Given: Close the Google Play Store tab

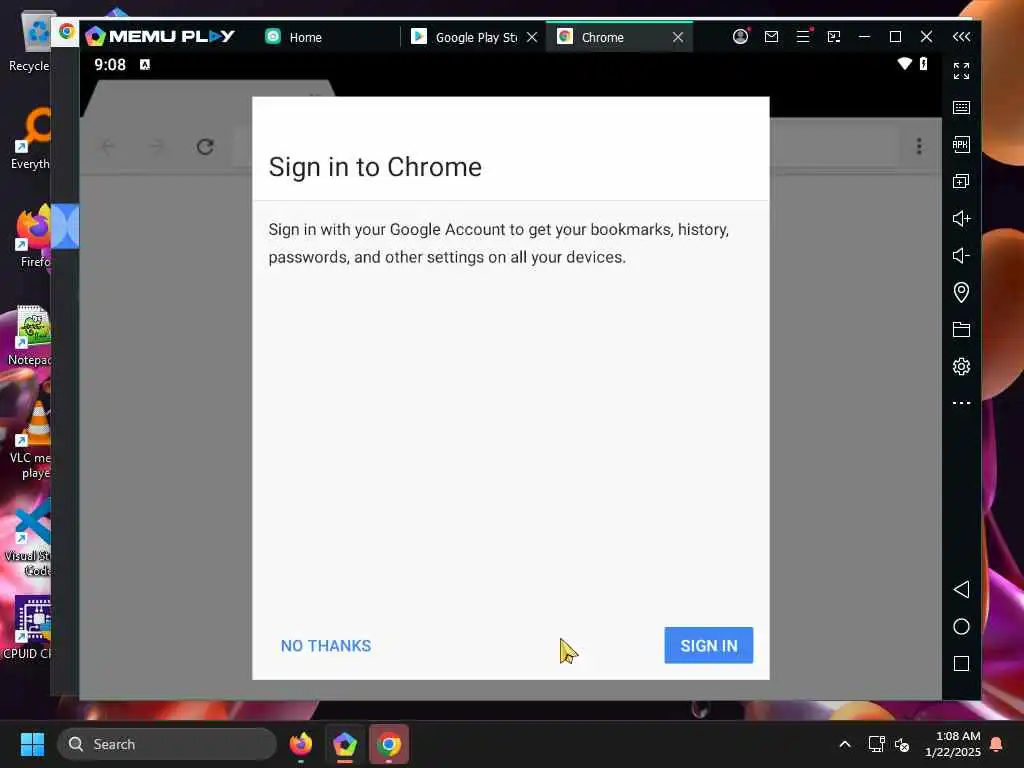Looking at the screenshot, I should pyautogui.click(x=532, y=37).
